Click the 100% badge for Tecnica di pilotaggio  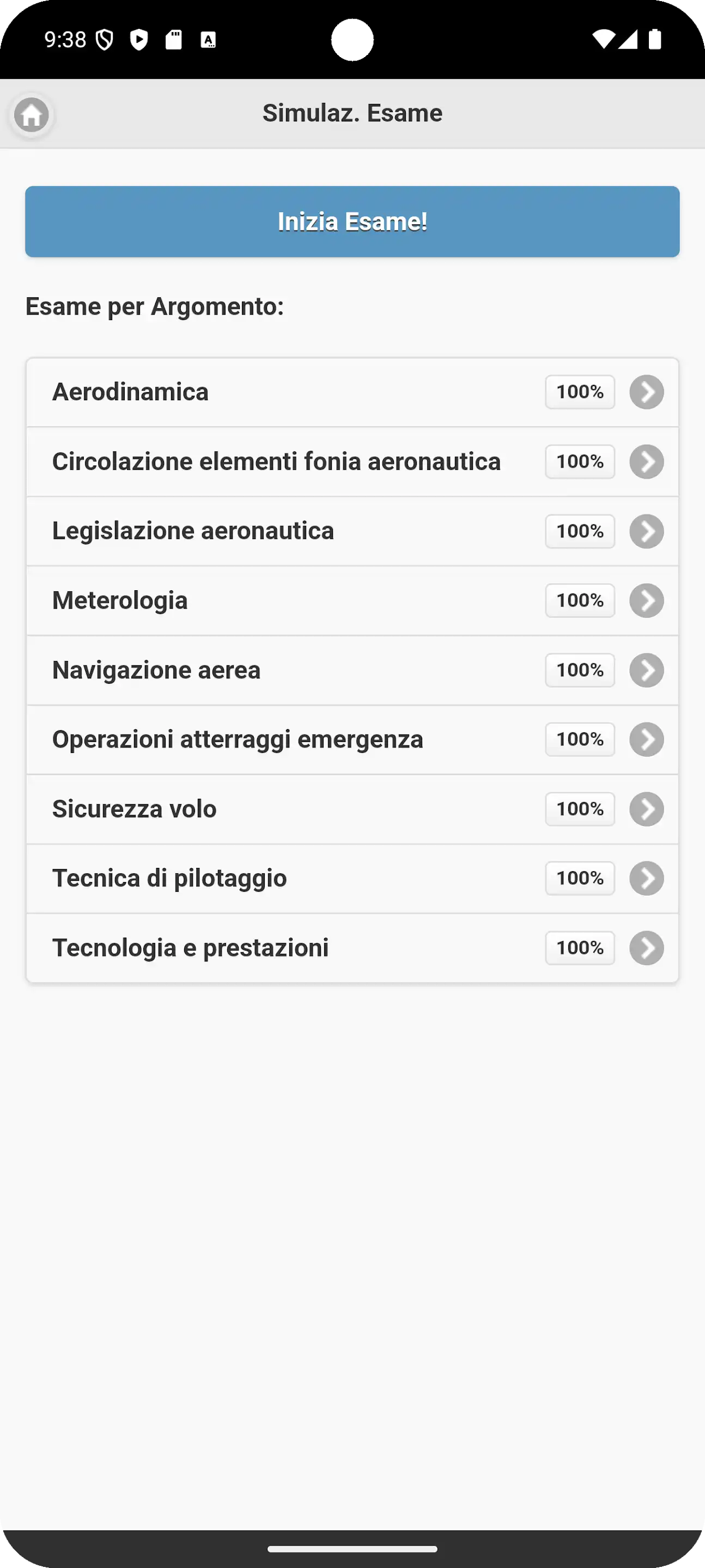pos(580,878)
